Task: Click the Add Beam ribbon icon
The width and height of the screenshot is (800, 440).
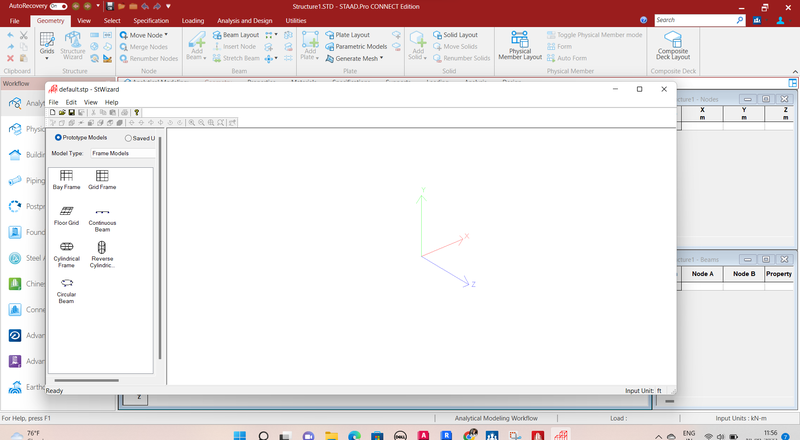Action: pyautogui.click(x=196, y=45)
